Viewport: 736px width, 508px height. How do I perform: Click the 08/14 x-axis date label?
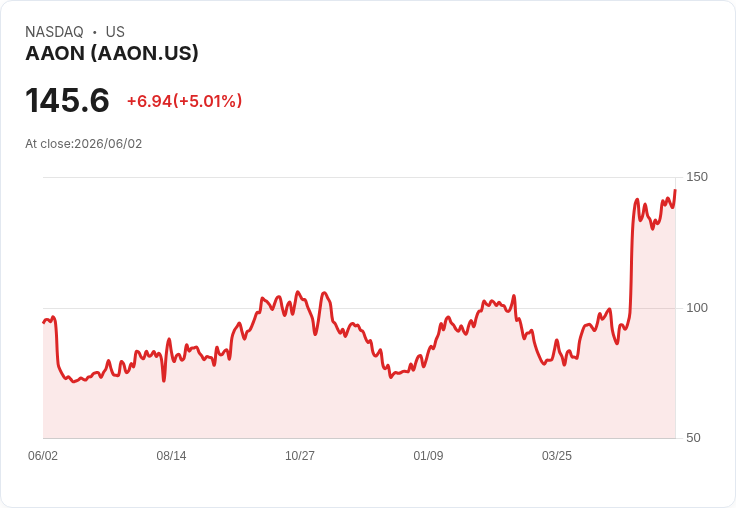coord(171,455)
